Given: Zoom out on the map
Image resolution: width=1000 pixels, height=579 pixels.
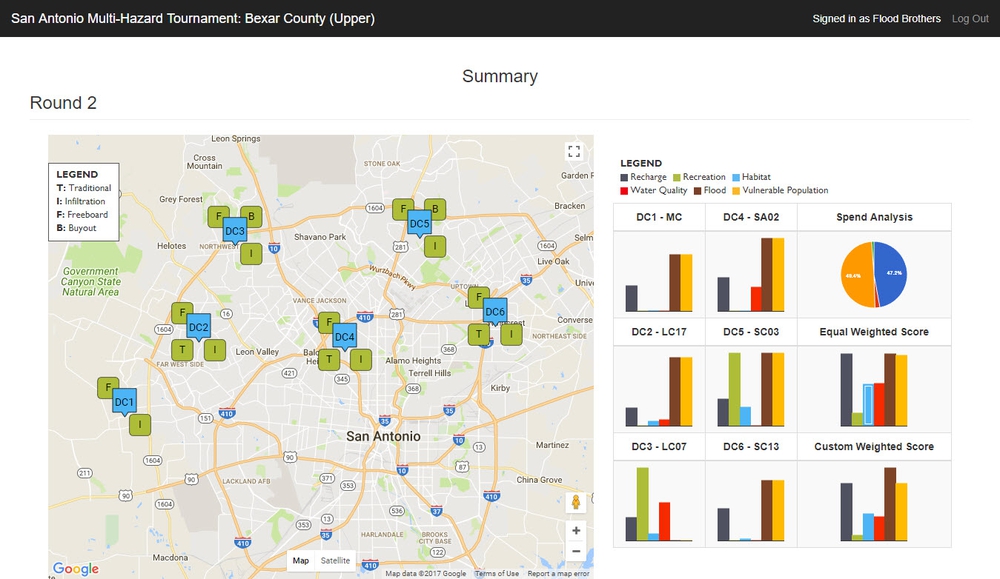Looking at the screenshot, I should [x=576, y=551].
